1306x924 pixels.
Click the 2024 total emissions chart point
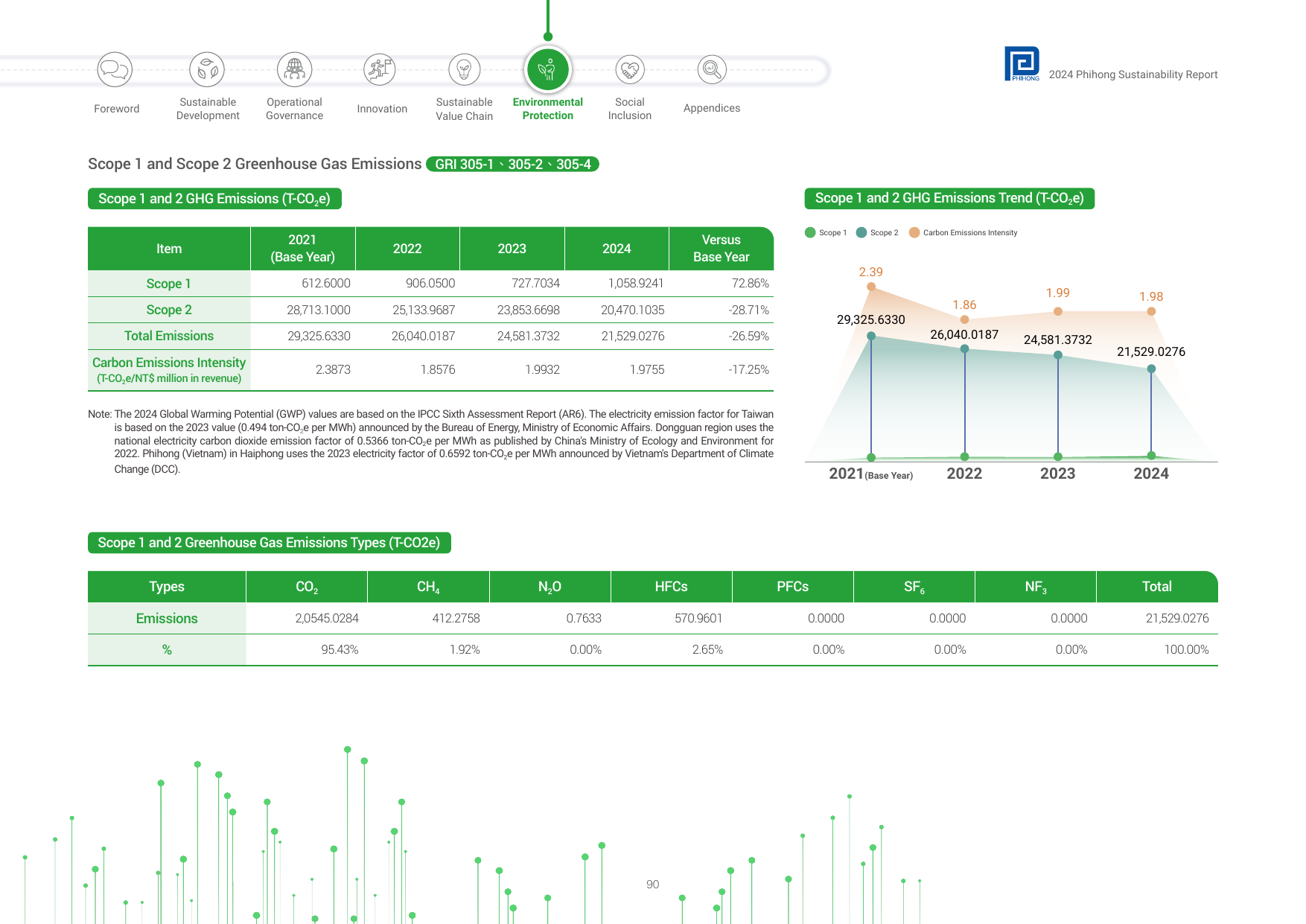coord(1151,369)
